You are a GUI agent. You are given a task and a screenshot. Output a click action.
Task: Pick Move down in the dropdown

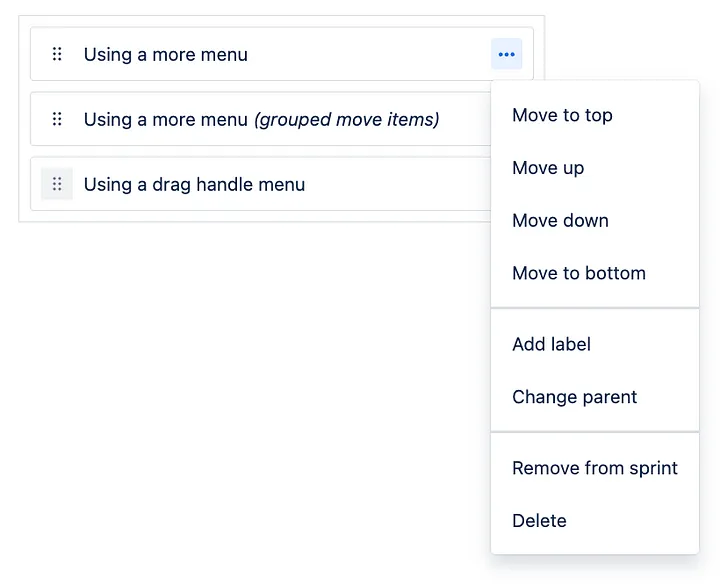(560, 221)
